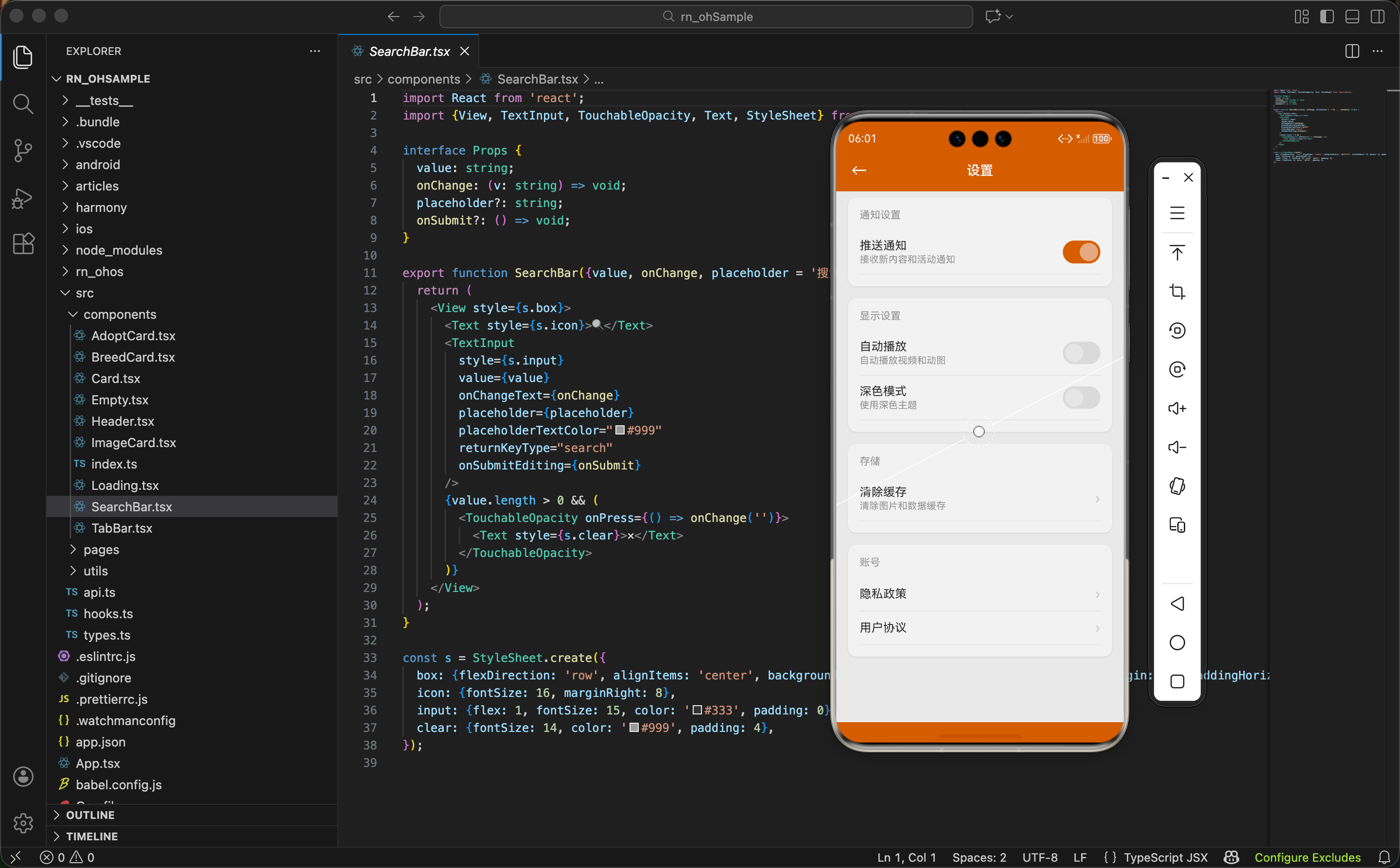Open the Source Control view
Image resolution: width=1400 pixels, height=868 pixels.
(22, 151)
